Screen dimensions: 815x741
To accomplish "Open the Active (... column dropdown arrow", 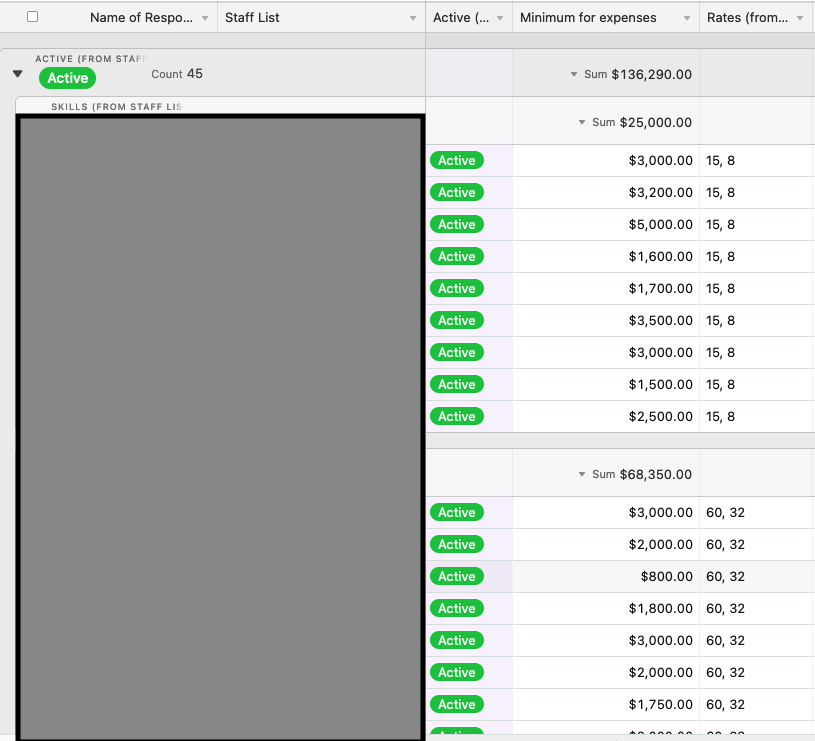I will pyautogui.click(x=499, y=18).
